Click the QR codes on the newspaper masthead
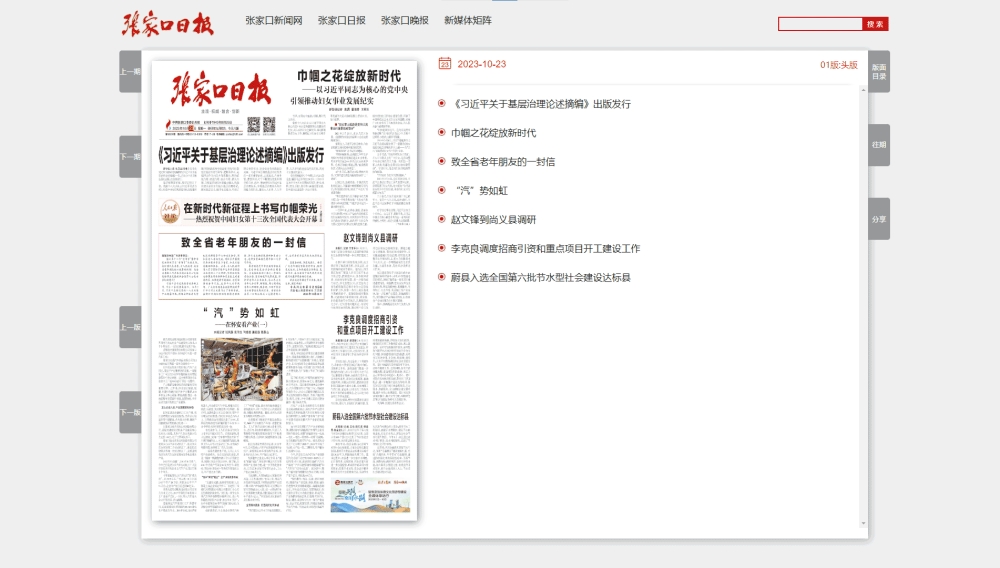 click(x=261, y=124)
